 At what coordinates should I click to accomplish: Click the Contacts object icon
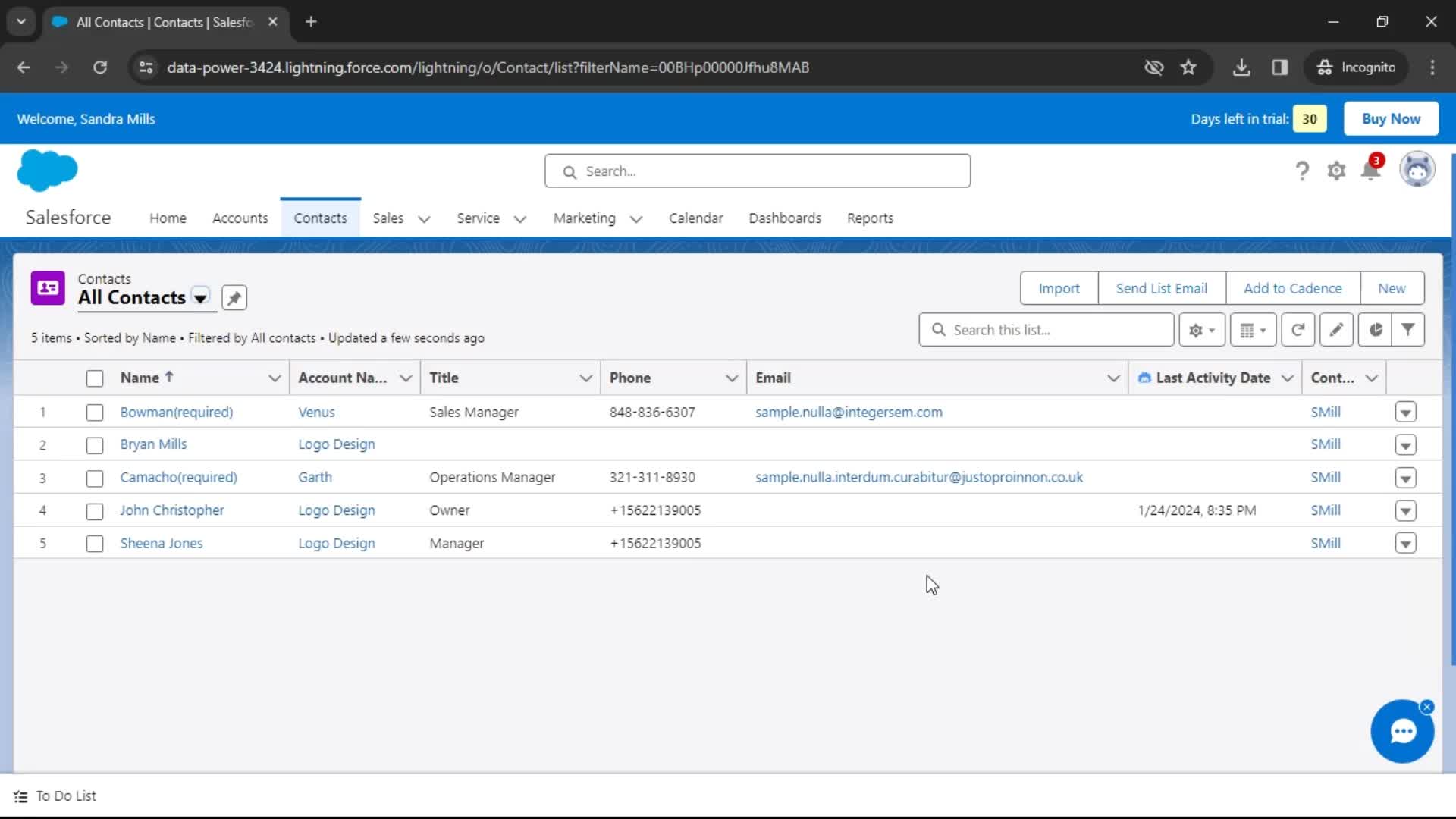[x=48, y=288]
